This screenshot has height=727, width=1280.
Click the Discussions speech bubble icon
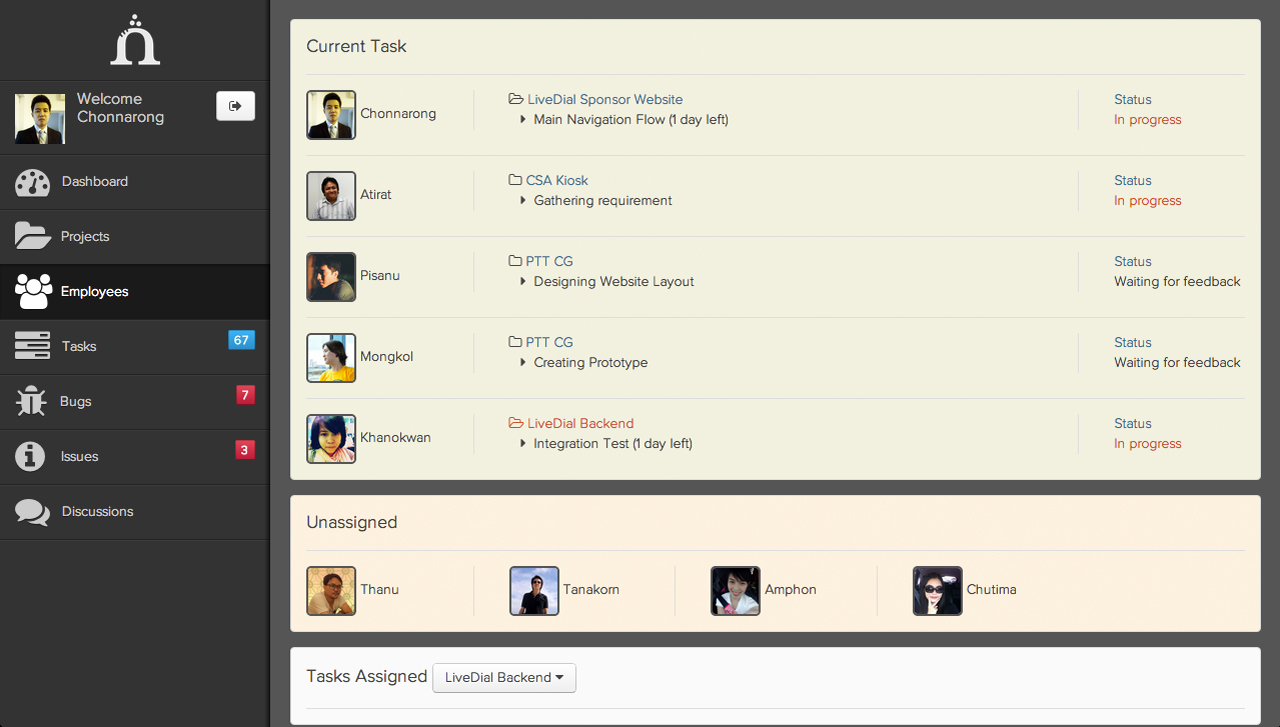32,512
